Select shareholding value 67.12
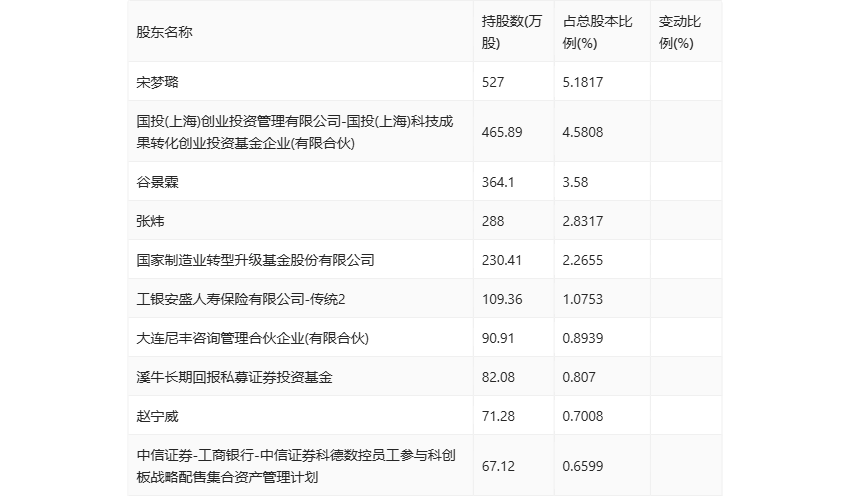The height and width of the screenshot is (496, 850). 498,466
